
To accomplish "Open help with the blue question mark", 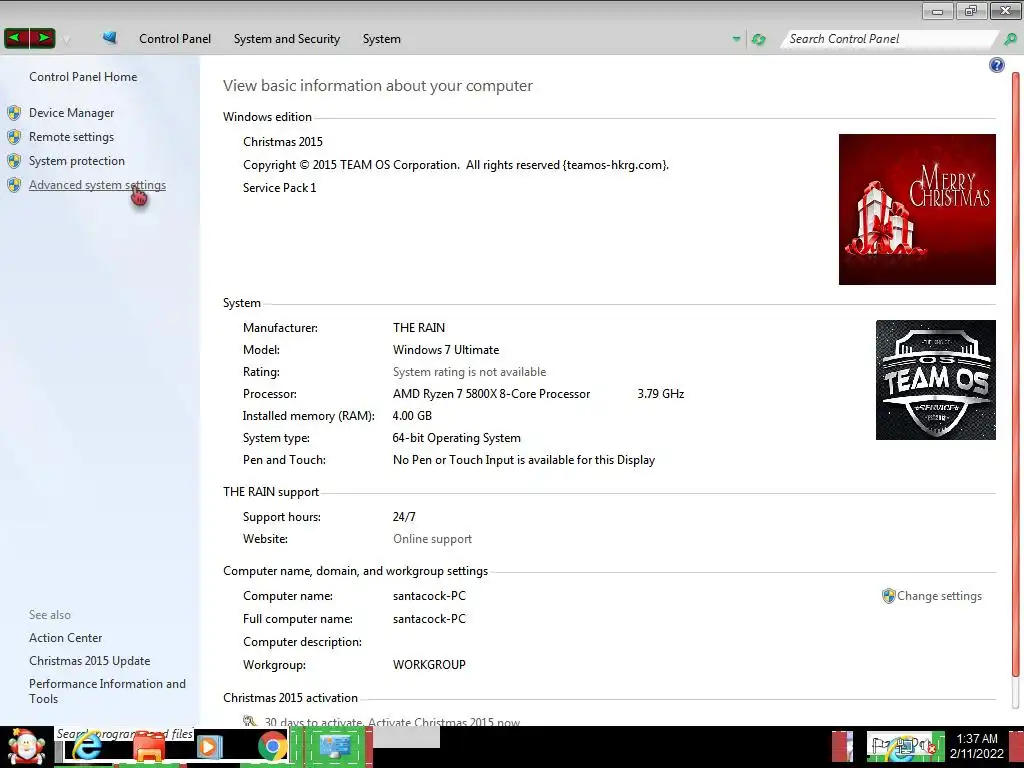I will coord(997,65).
